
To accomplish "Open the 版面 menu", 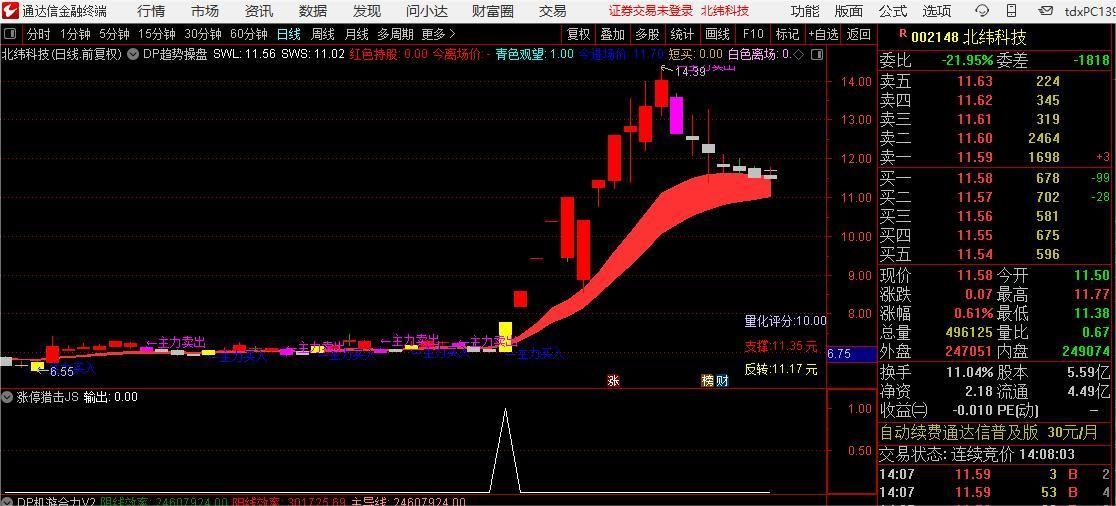I will tap(848, 11).
